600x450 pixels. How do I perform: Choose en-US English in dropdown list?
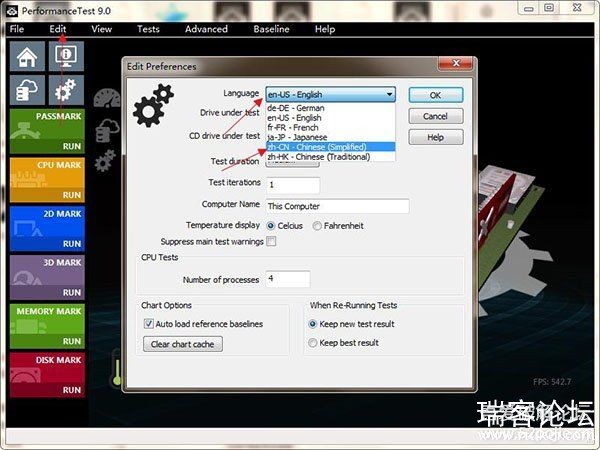(x=331, y=118)
